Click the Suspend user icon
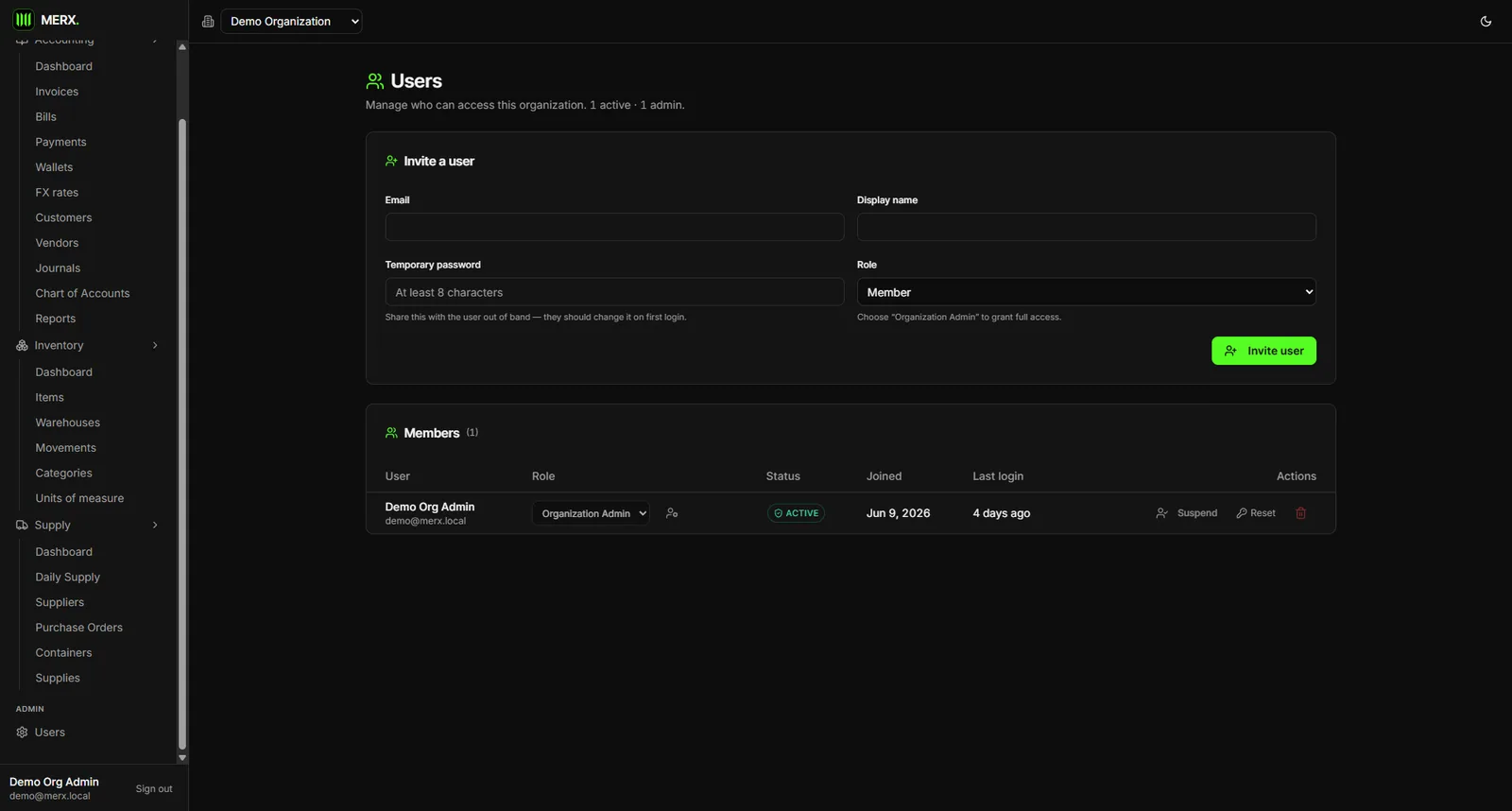Image resolution: width=1512 pixels, height=811 pixels. click(1161, 513)
